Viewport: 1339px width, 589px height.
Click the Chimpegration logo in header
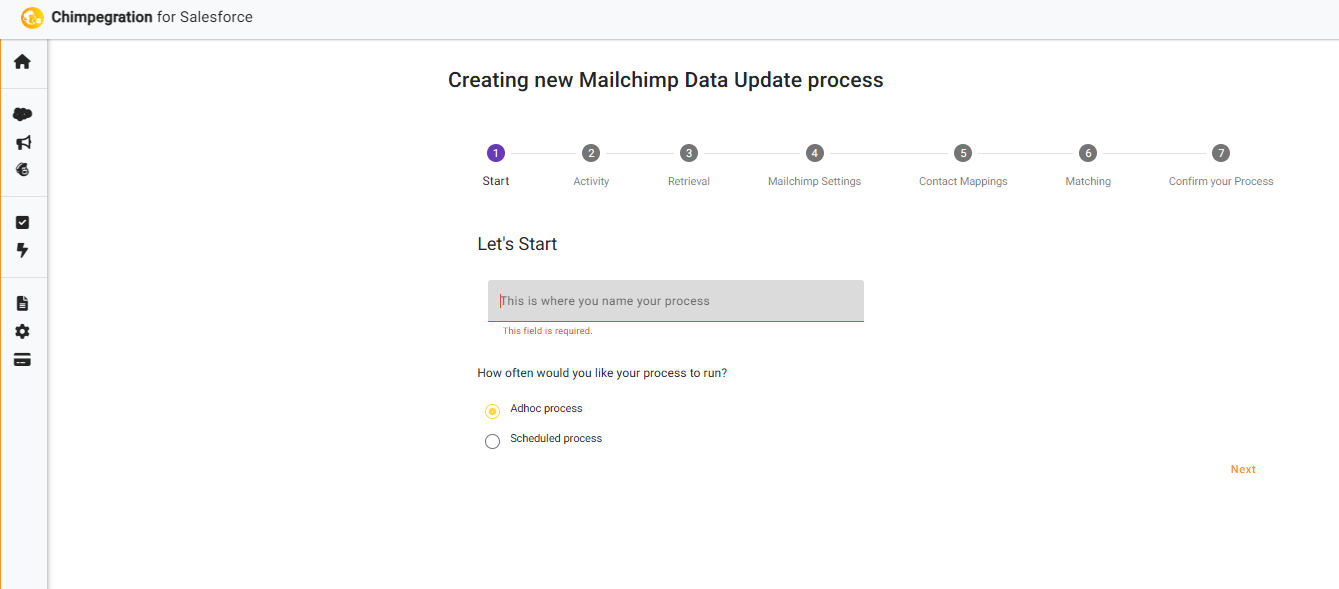point(32,17)
